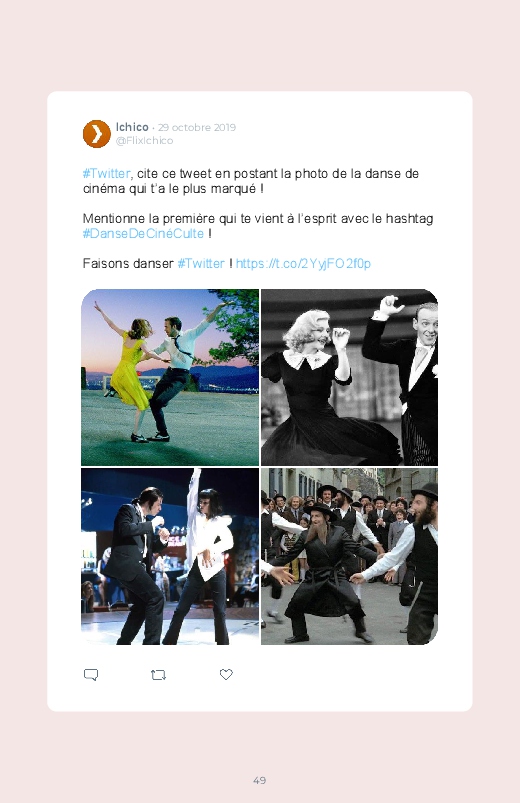
Task: Open the 29 octobre 2019 timestamp
Action: (x=197, y=128)
